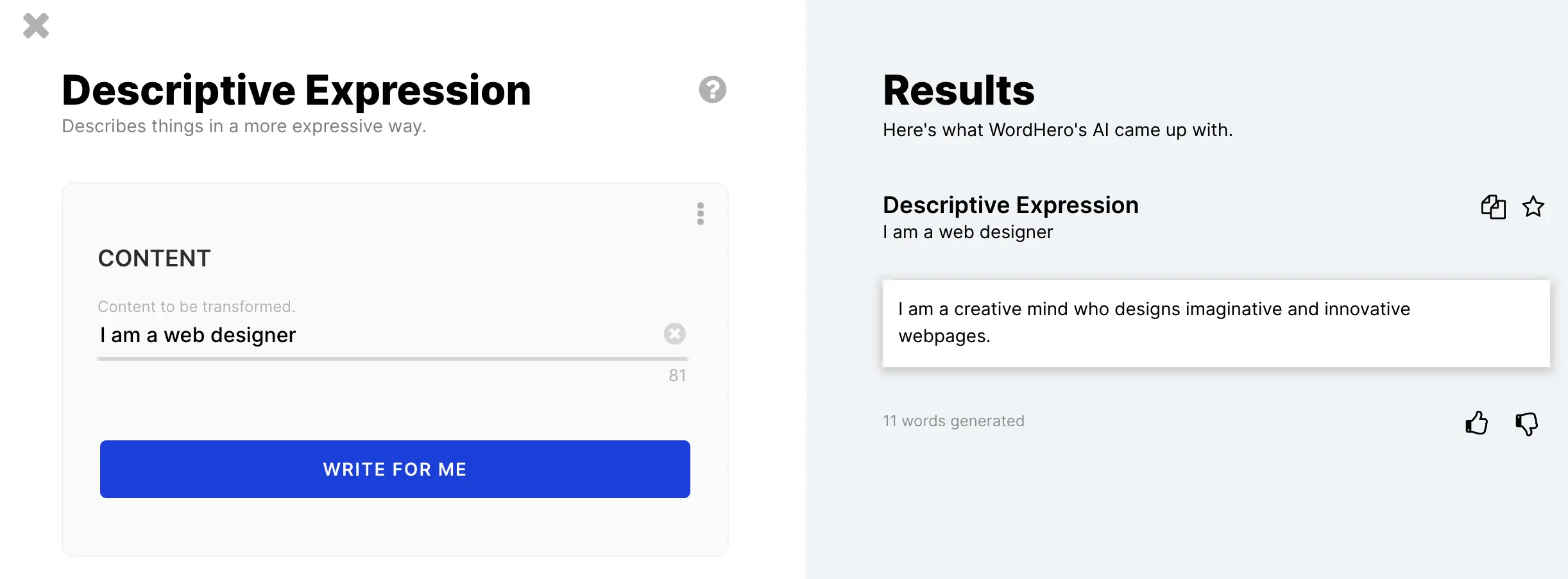Click 'Describes things in a more expressive way.'
1568x579 pixels.
(x=244, y=126)
